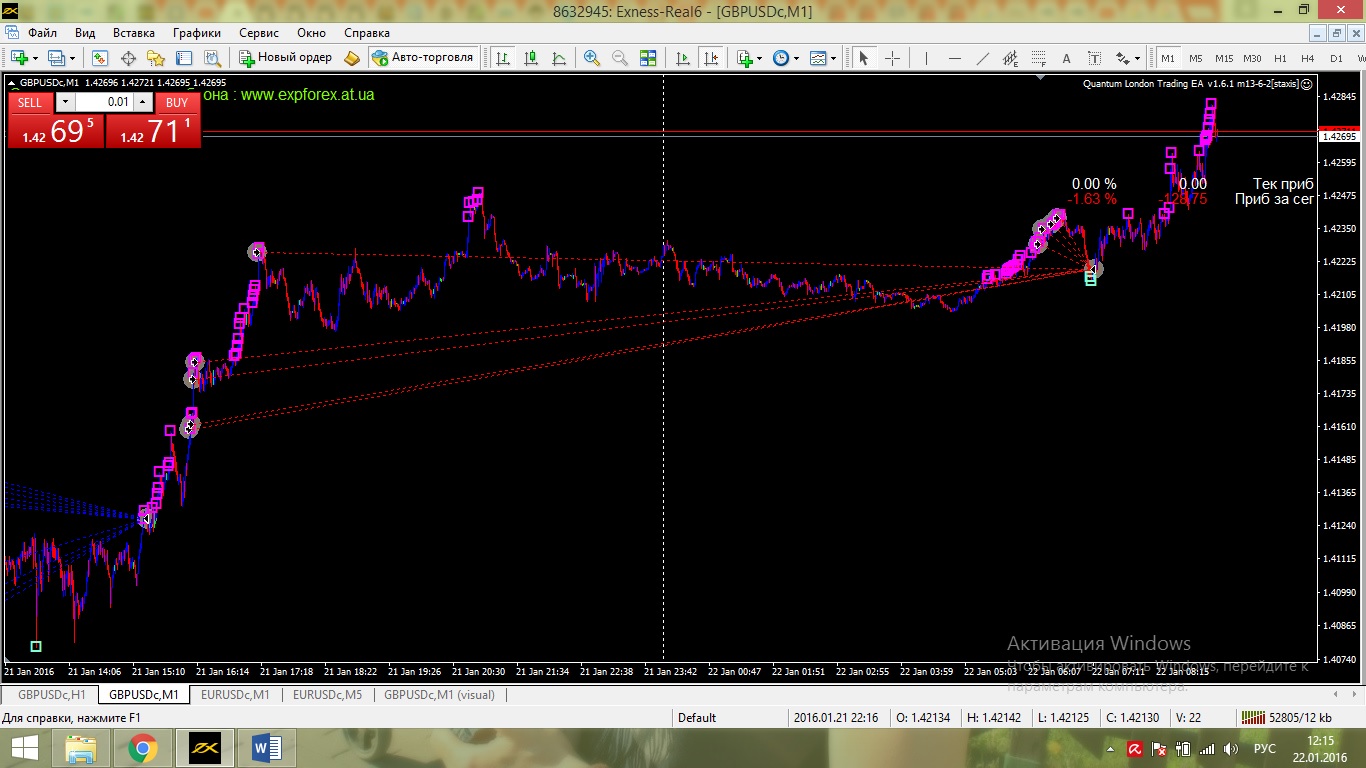Image resolution: width=1366 pixels, height=768 pixels.
Task: Zoom in on the chart
Action: pos(592,58)
